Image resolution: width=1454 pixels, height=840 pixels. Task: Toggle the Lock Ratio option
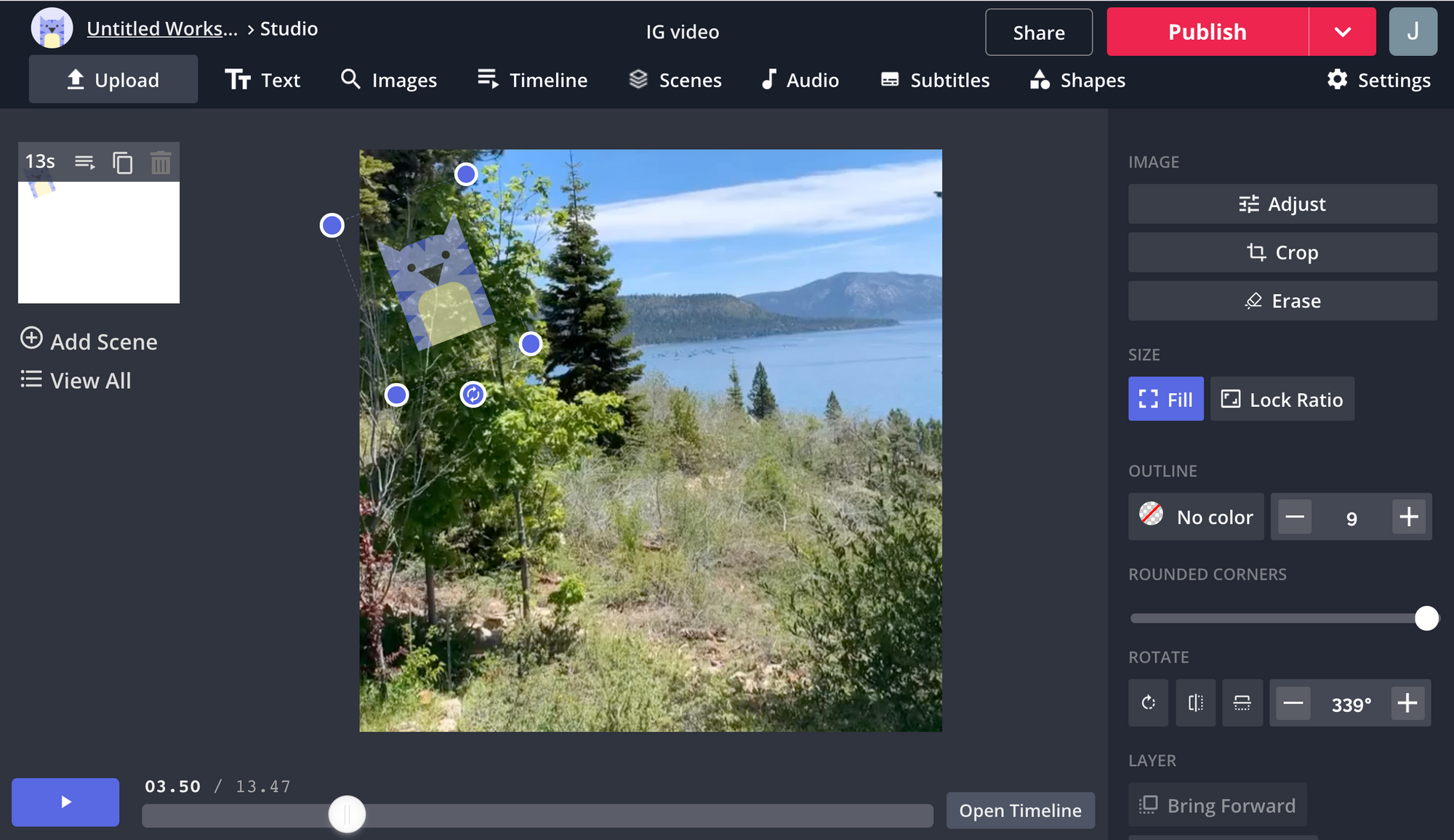[x=1282, y=399]
